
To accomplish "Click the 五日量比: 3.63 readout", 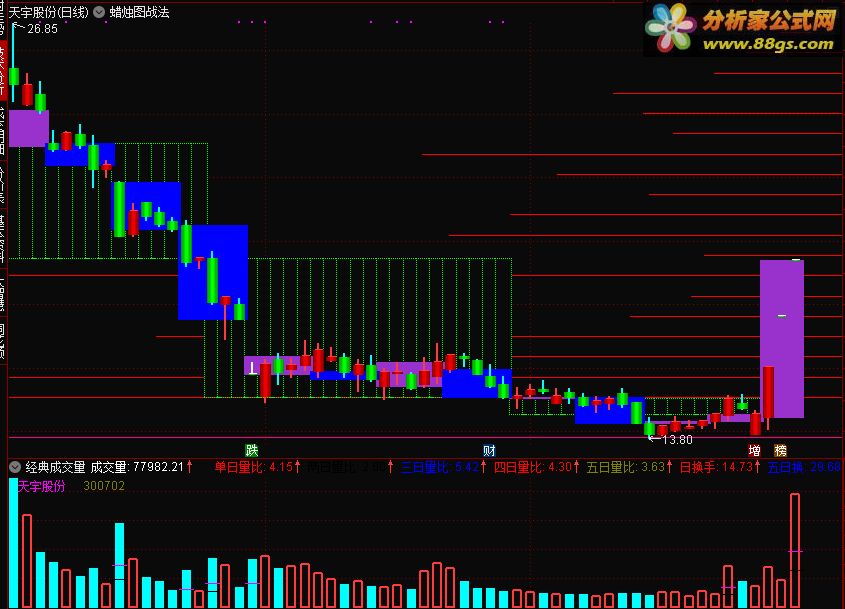I will [626, 467].
